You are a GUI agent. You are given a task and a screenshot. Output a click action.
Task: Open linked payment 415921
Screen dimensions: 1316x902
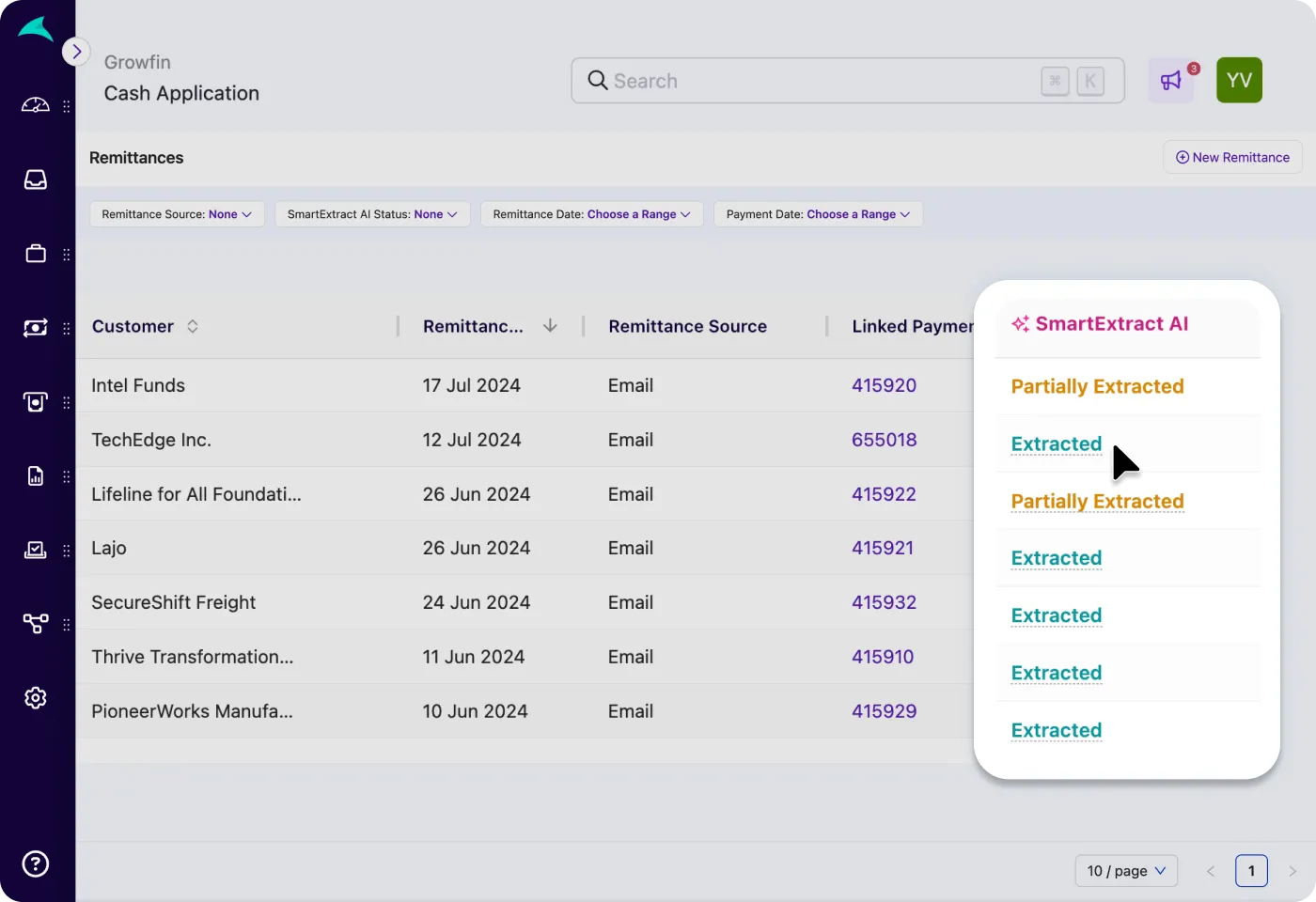tap(883, 548)
